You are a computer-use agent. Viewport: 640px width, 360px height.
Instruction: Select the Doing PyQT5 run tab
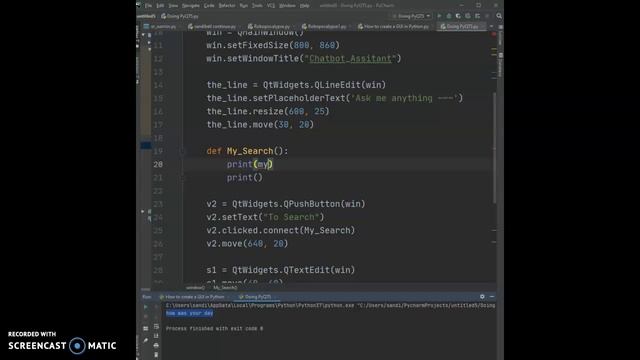point(256,297)
